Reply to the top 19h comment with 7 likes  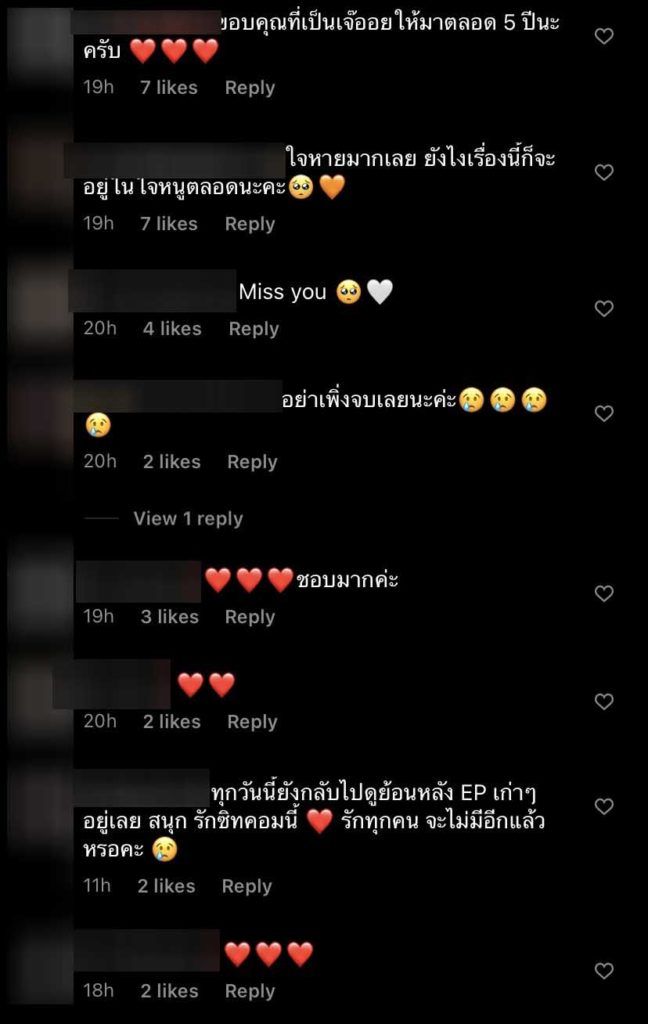coord(250,88)
